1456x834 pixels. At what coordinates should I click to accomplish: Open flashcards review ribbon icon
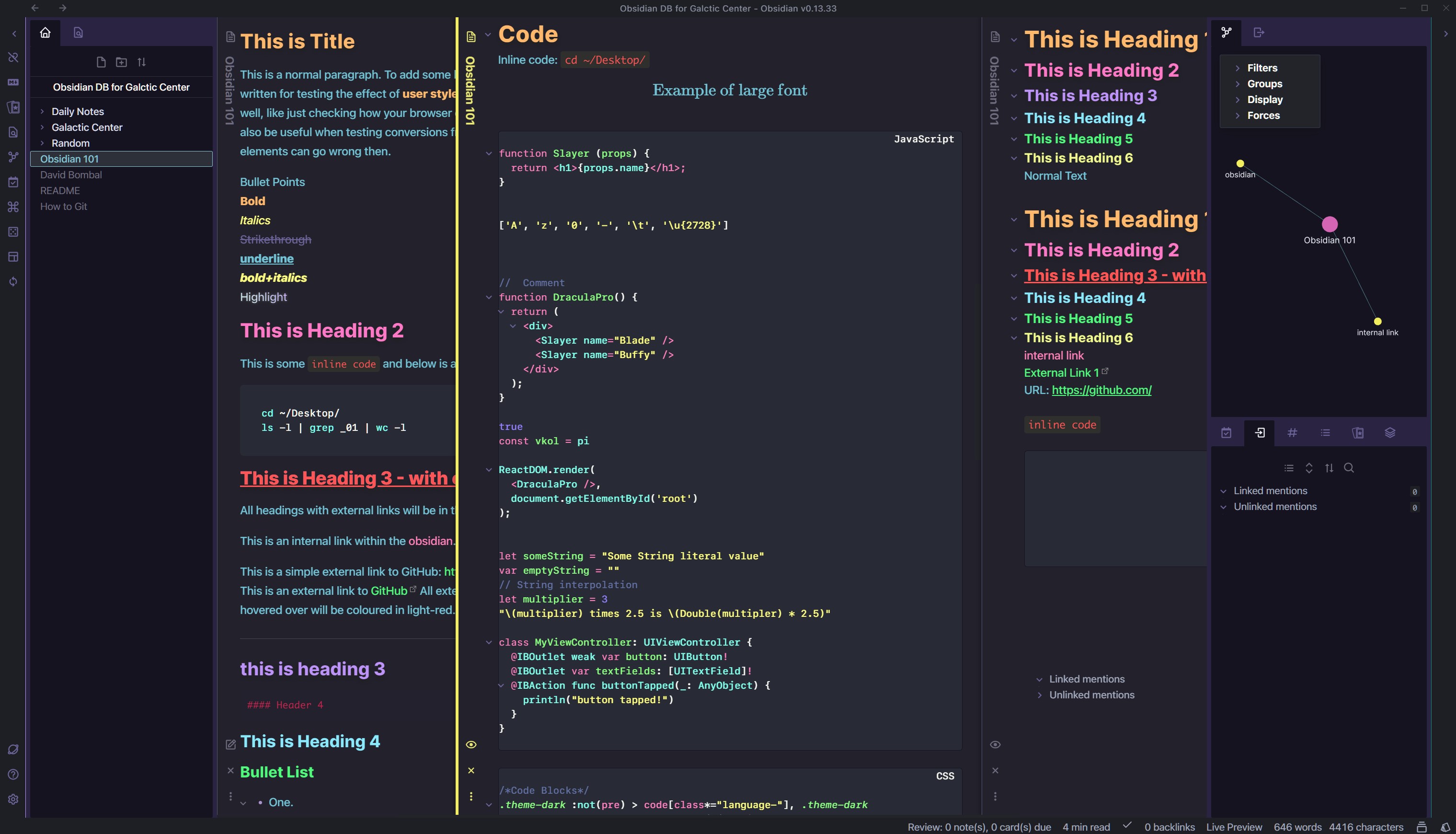[13, 107]
